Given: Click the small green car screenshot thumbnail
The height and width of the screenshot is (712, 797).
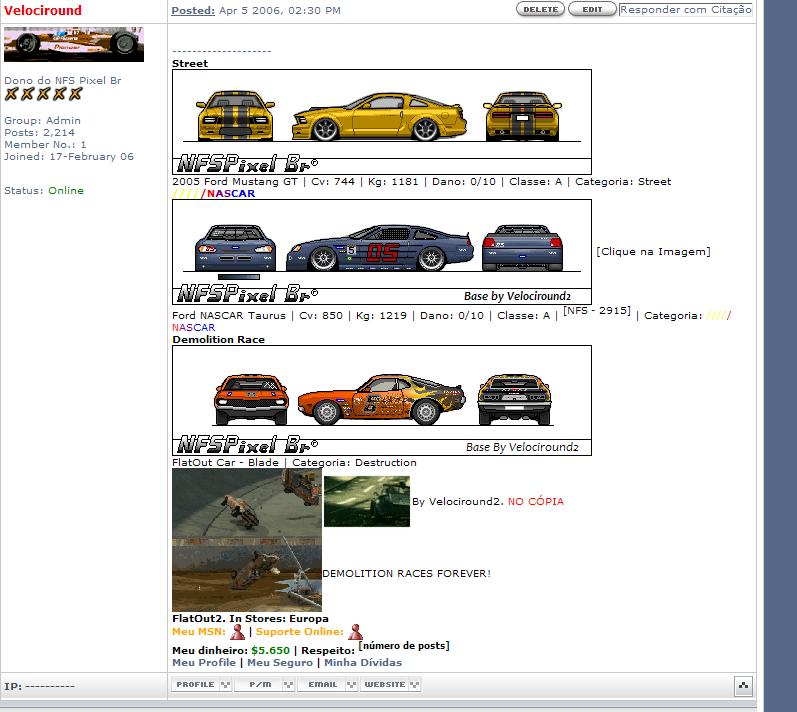Looking at the screenshot, I should 367,502.
